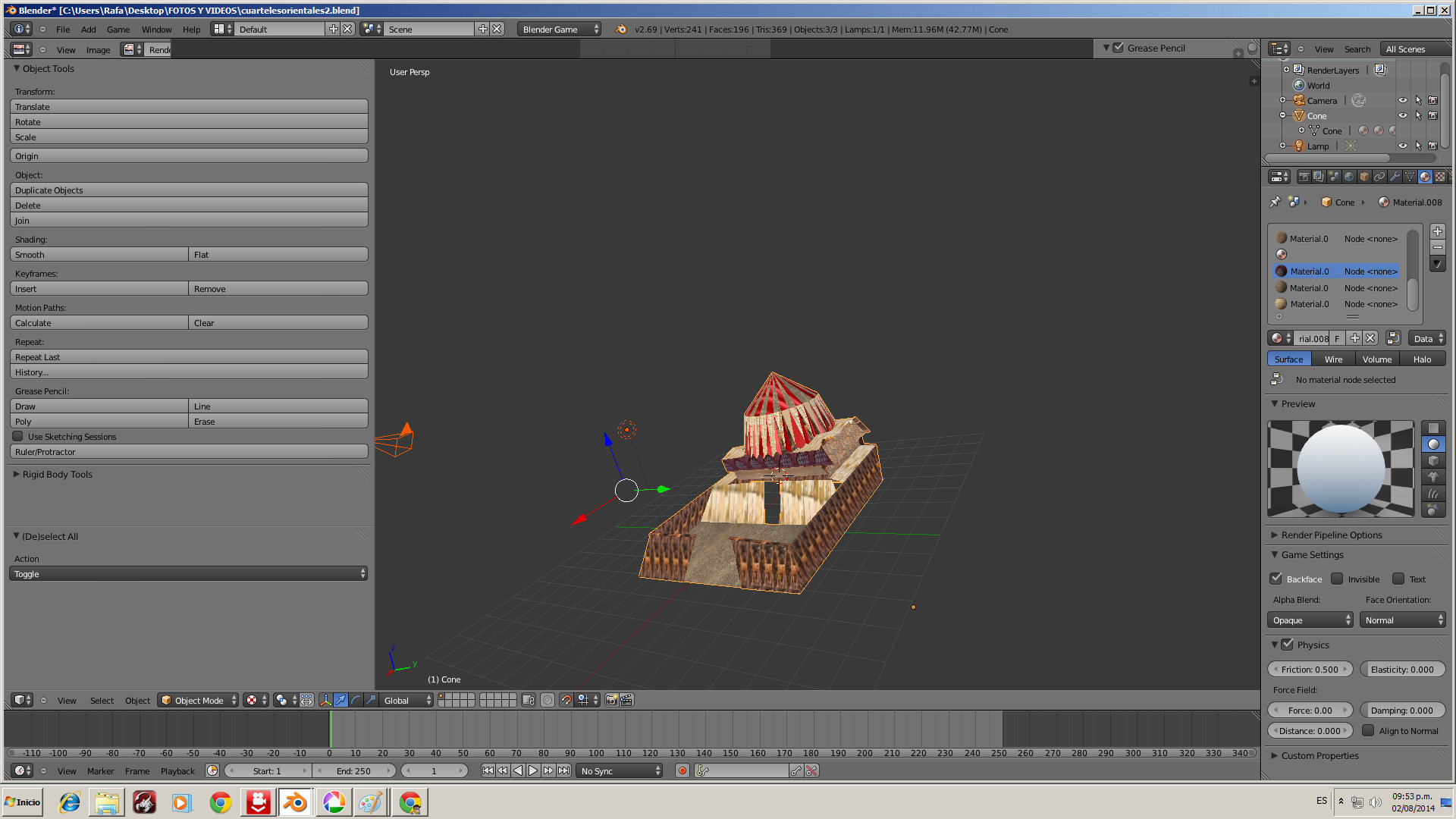This screenshot has width=1456, height=819.
Task: Enable the translate manipulator arrow icon
Action: click(340, 700)
